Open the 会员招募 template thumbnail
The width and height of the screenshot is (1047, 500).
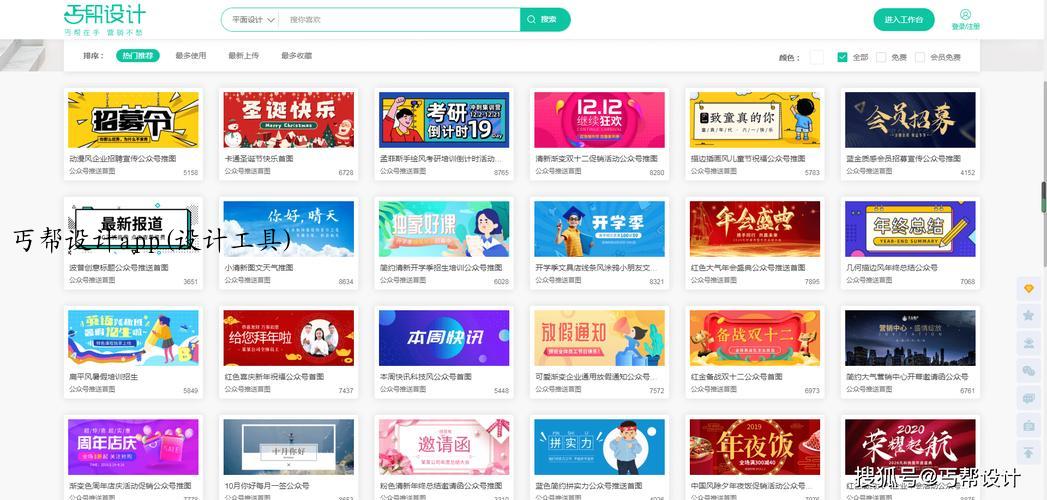(x=911, y=120)
